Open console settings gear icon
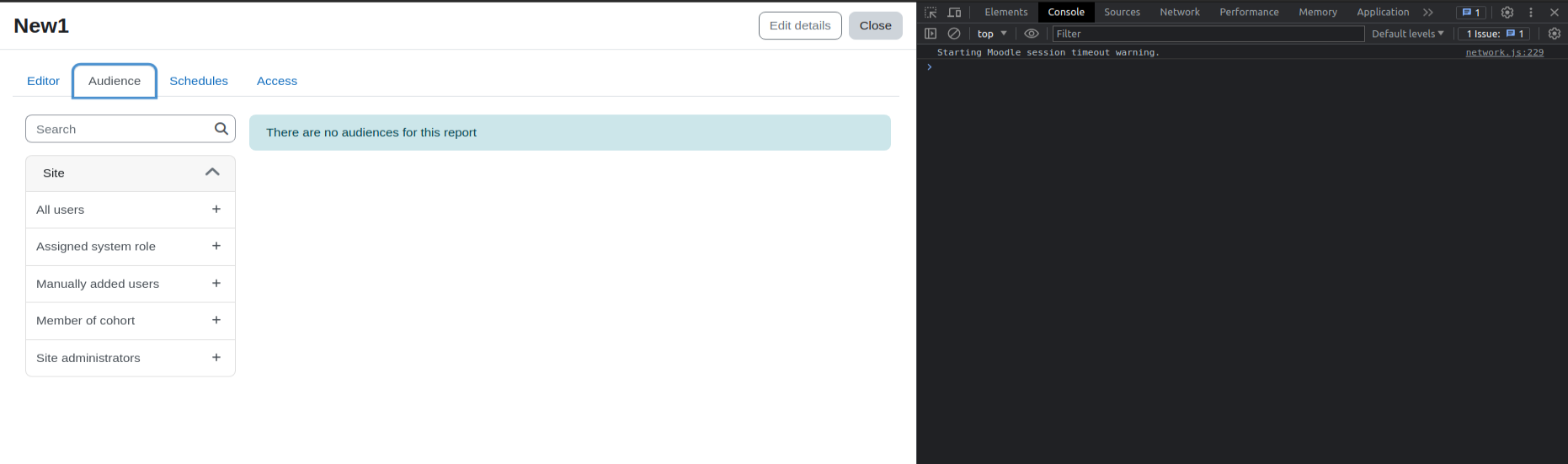This screenshot has height=464, width=1568. [1555, 34]
